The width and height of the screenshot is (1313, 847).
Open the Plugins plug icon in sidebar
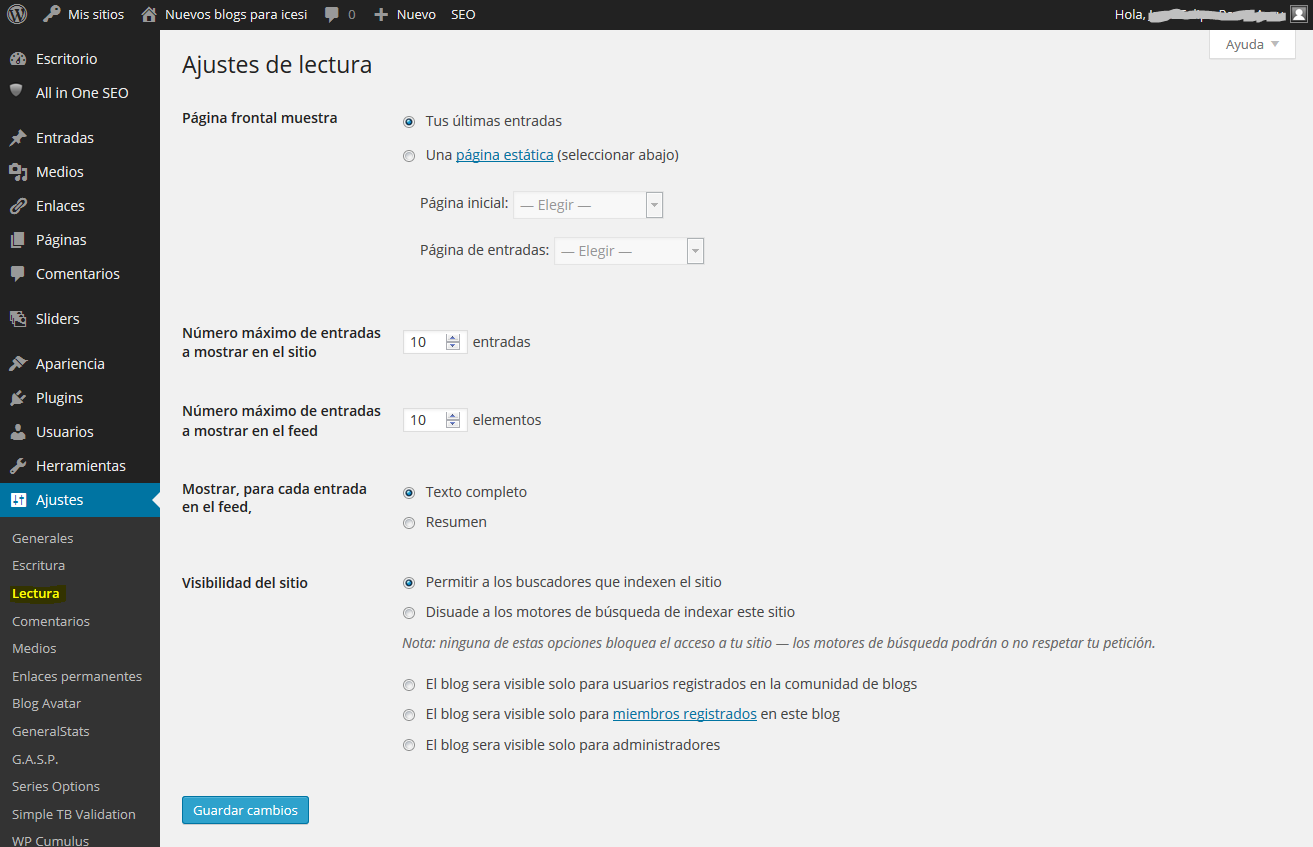point(17,398)
